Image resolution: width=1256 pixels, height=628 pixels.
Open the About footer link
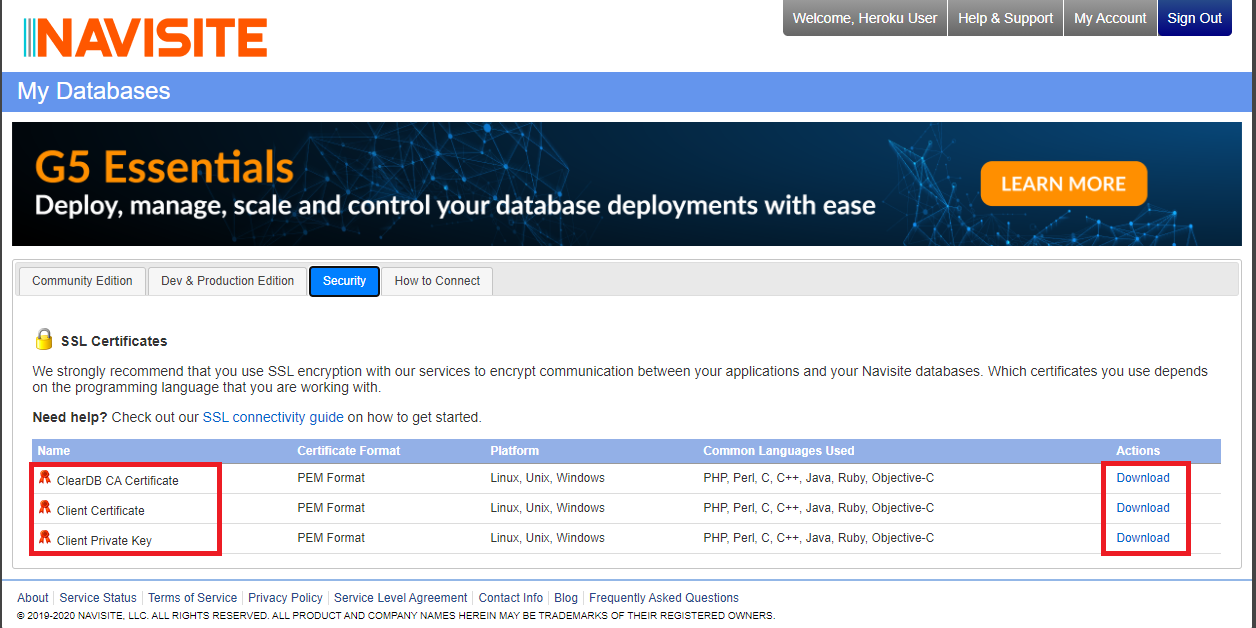[32, 598]
